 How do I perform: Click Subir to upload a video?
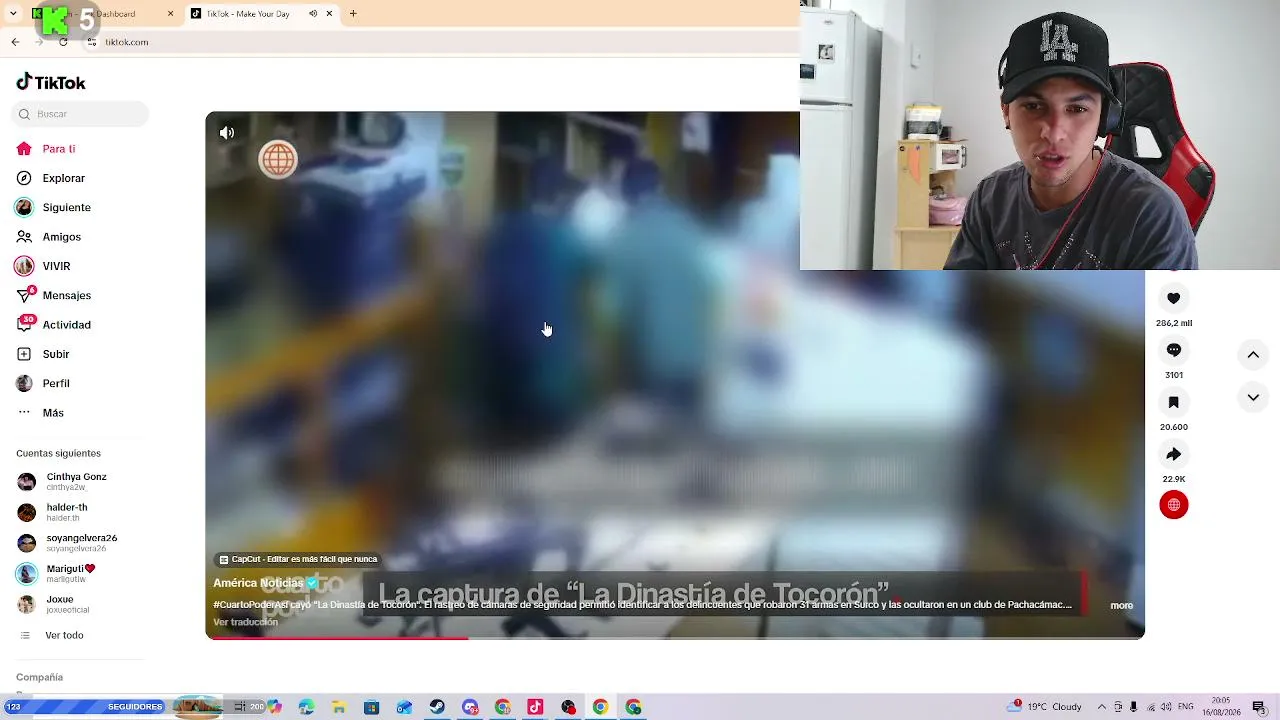[x=43, y=354]
